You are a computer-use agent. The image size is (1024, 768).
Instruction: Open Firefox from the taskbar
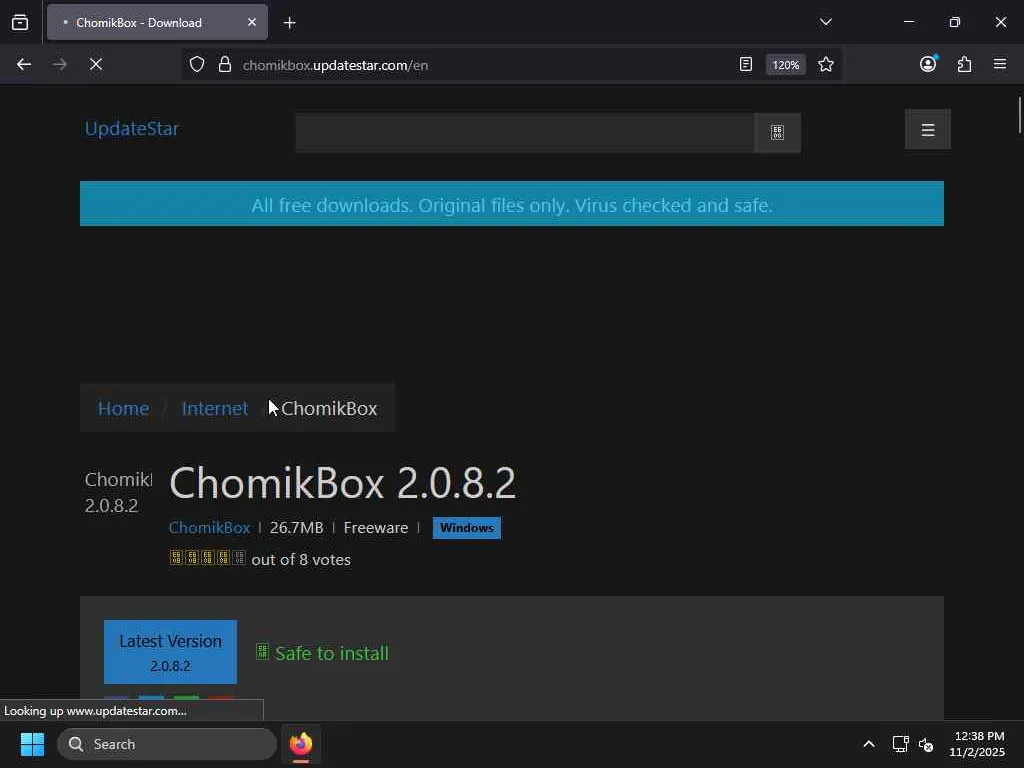tap(301, 744)
